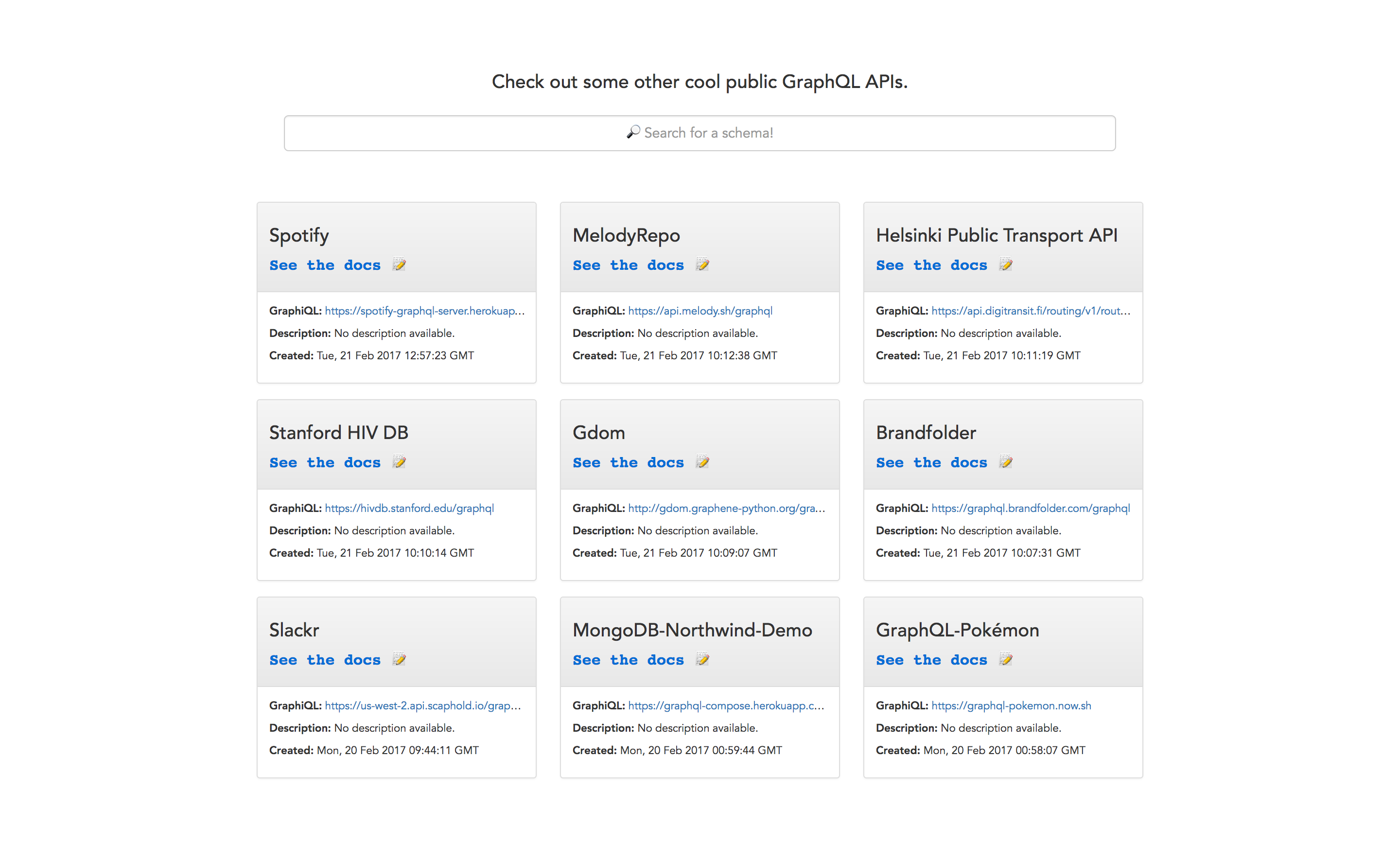Open 'See the docs' for Spotify

(325, 265)
